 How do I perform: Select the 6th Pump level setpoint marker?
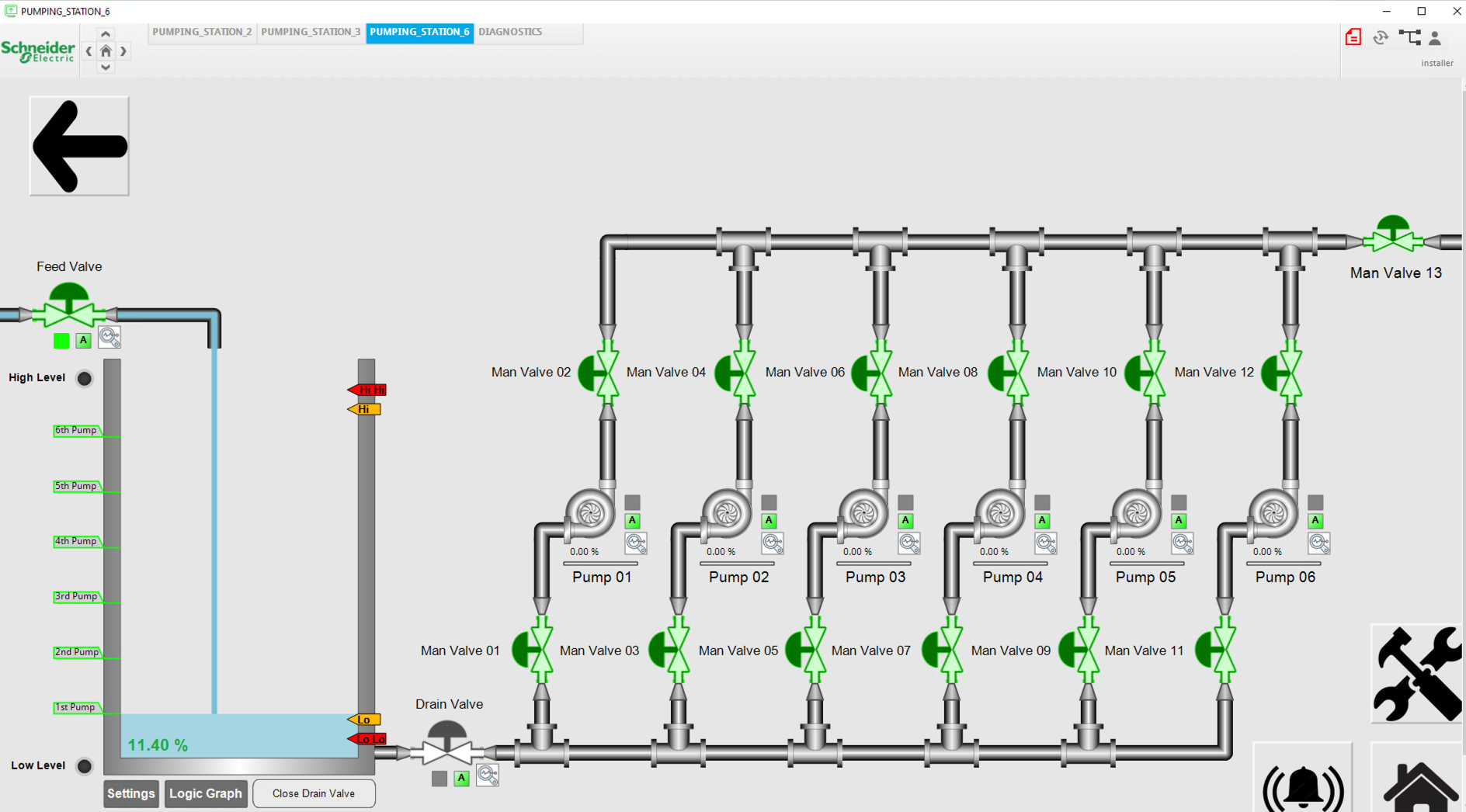[78, 430]
